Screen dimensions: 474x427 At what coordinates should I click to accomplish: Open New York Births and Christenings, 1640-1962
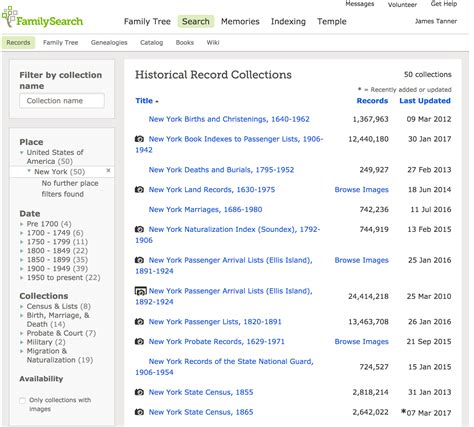(x=229, y=119)
